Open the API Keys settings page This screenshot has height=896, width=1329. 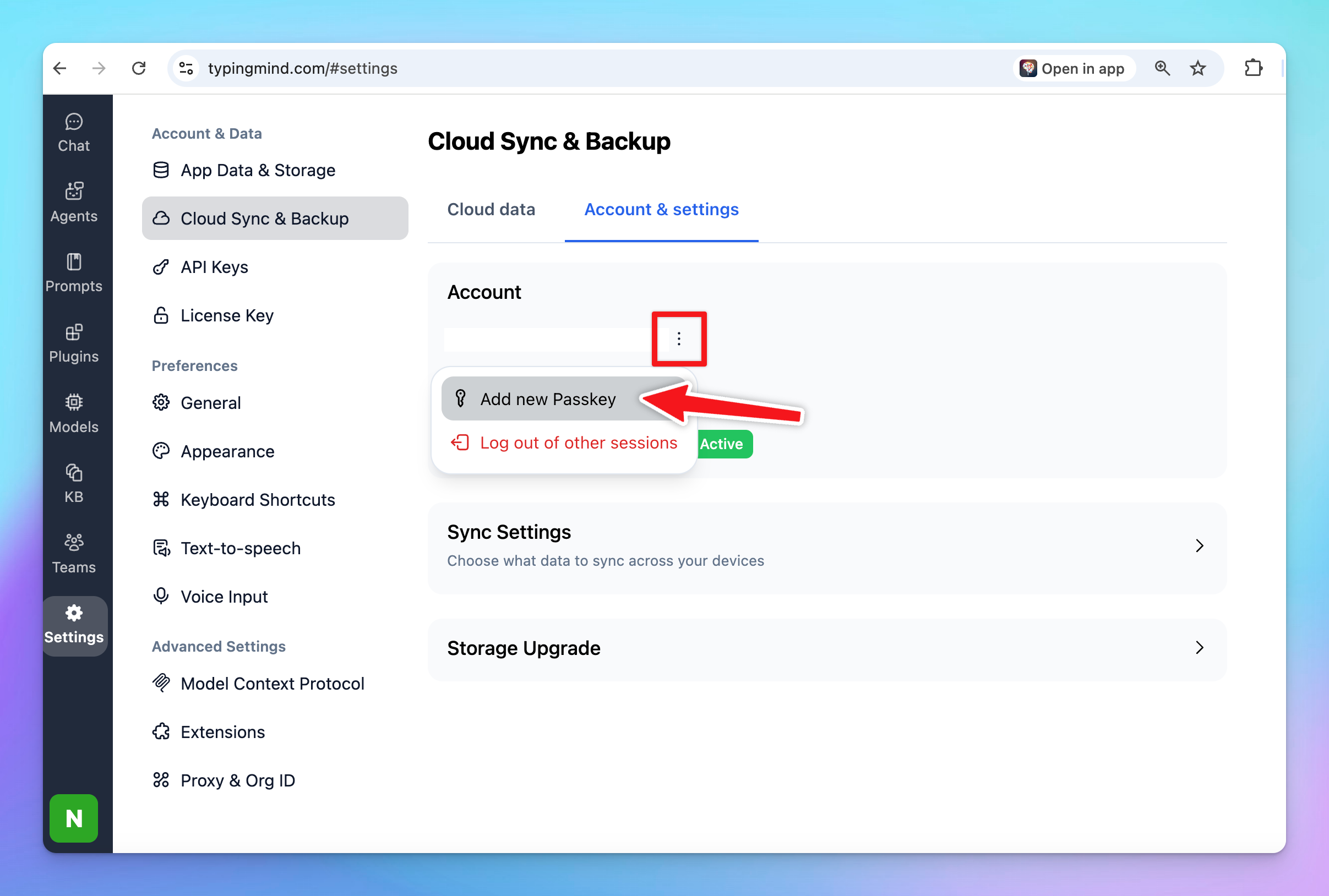214,267
